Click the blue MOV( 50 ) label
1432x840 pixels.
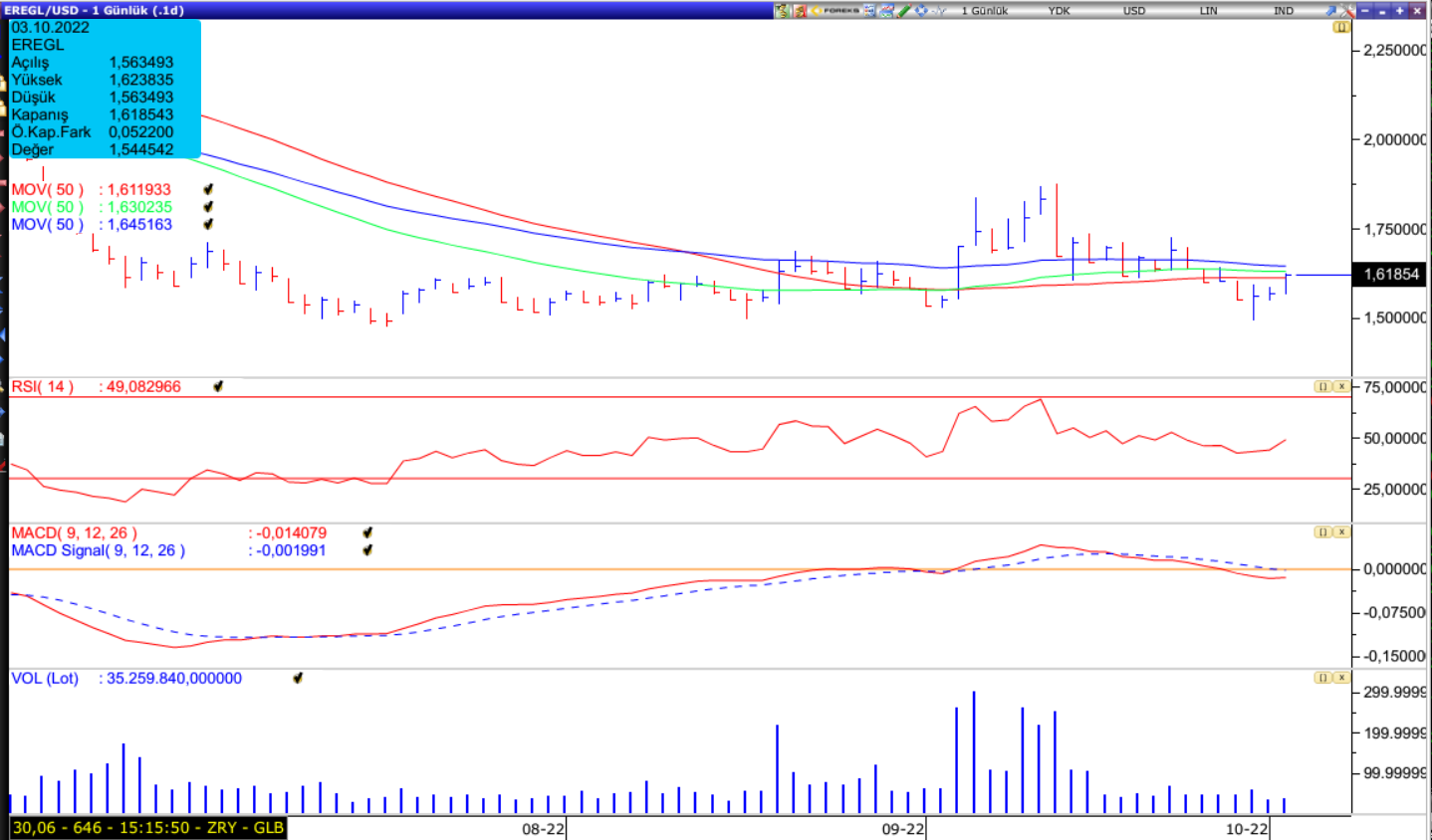(x=48, y=225)
